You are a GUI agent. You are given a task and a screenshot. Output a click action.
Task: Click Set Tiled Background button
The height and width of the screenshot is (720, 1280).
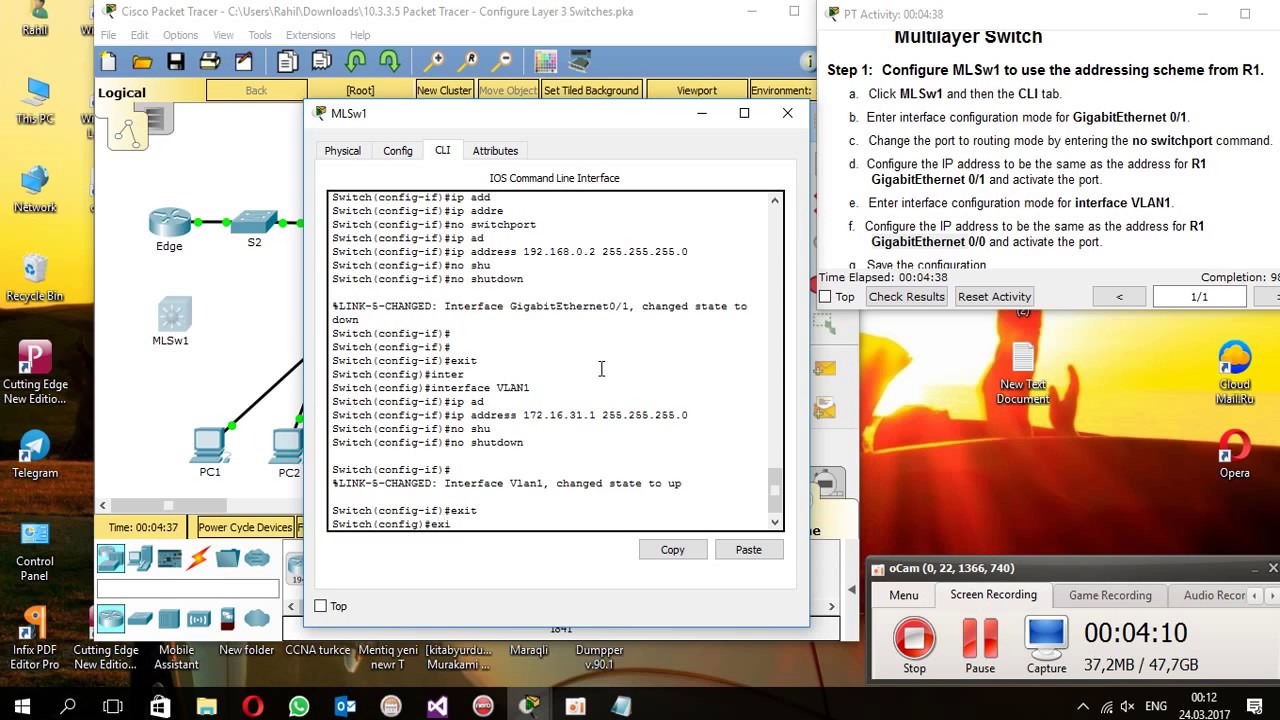tap(591, 90)
